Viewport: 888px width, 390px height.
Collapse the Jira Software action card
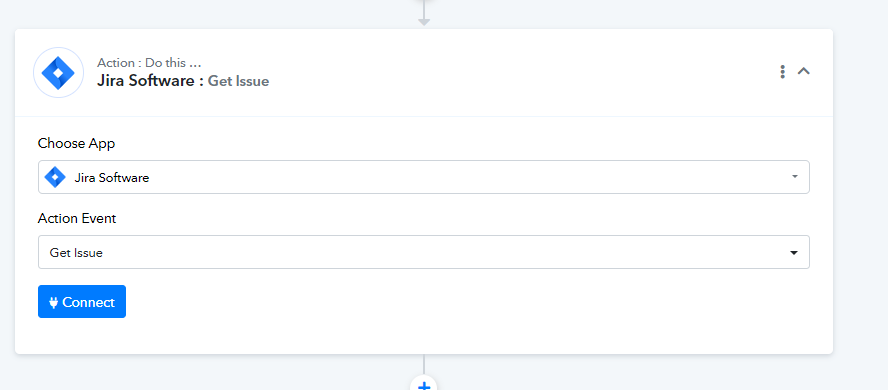point(804,71)
